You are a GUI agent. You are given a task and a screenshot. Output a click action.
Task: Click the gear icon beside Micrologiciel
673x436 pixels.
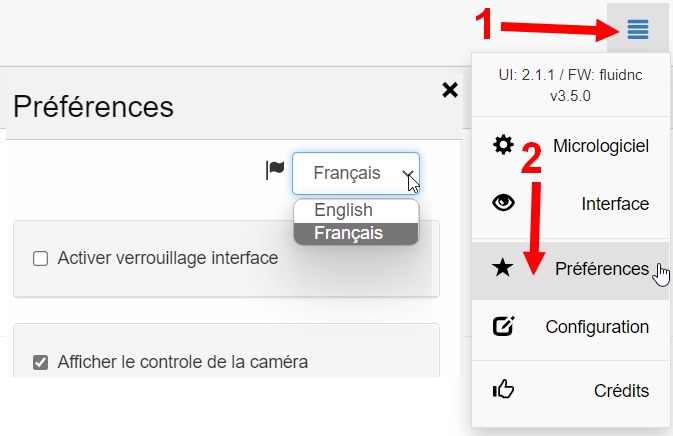click(503, 145)
